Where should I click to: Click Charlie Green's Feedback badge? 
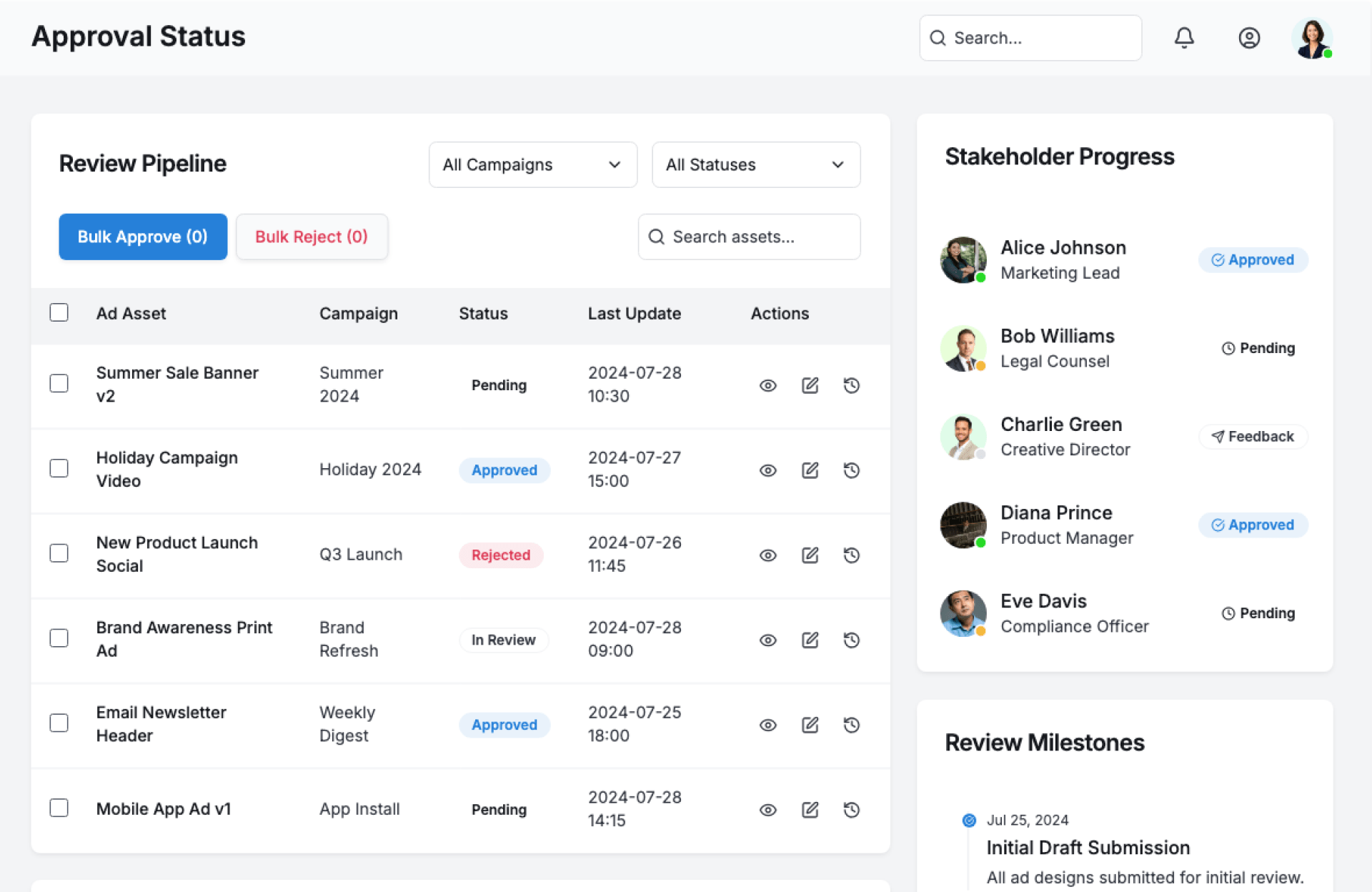coord(1253,437)
